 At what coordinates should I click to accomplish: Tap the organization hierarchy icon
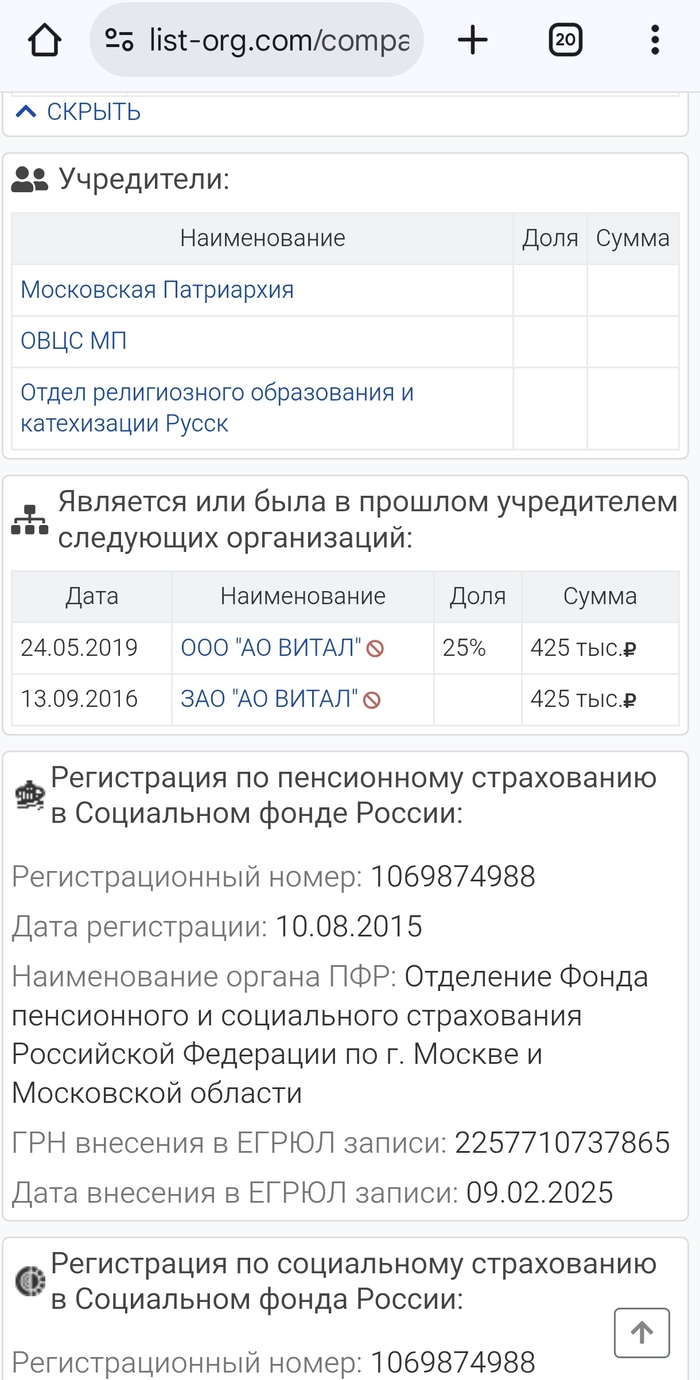pyautogui.click(x=30, y=520)
